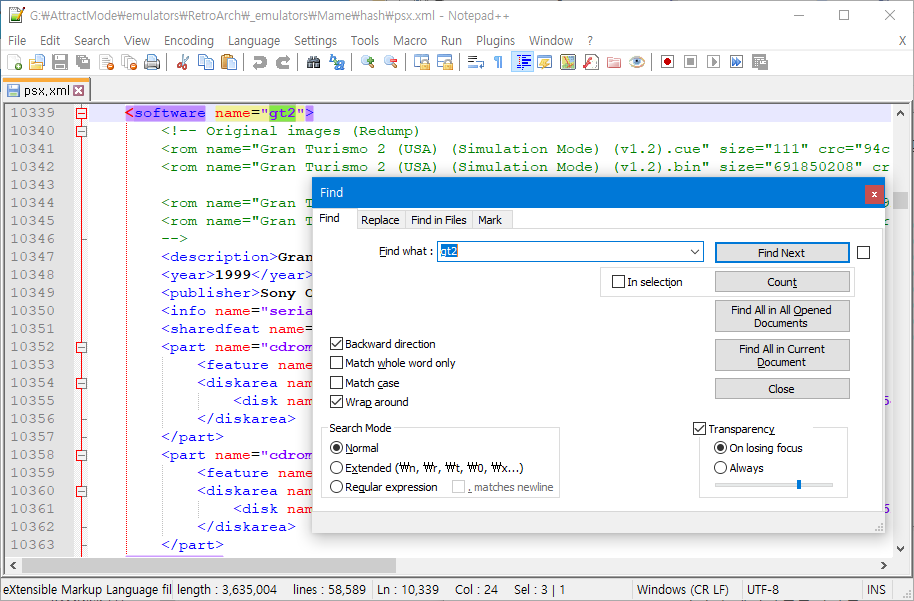
Task: Select Regular expression search mode
Action: 336,487
